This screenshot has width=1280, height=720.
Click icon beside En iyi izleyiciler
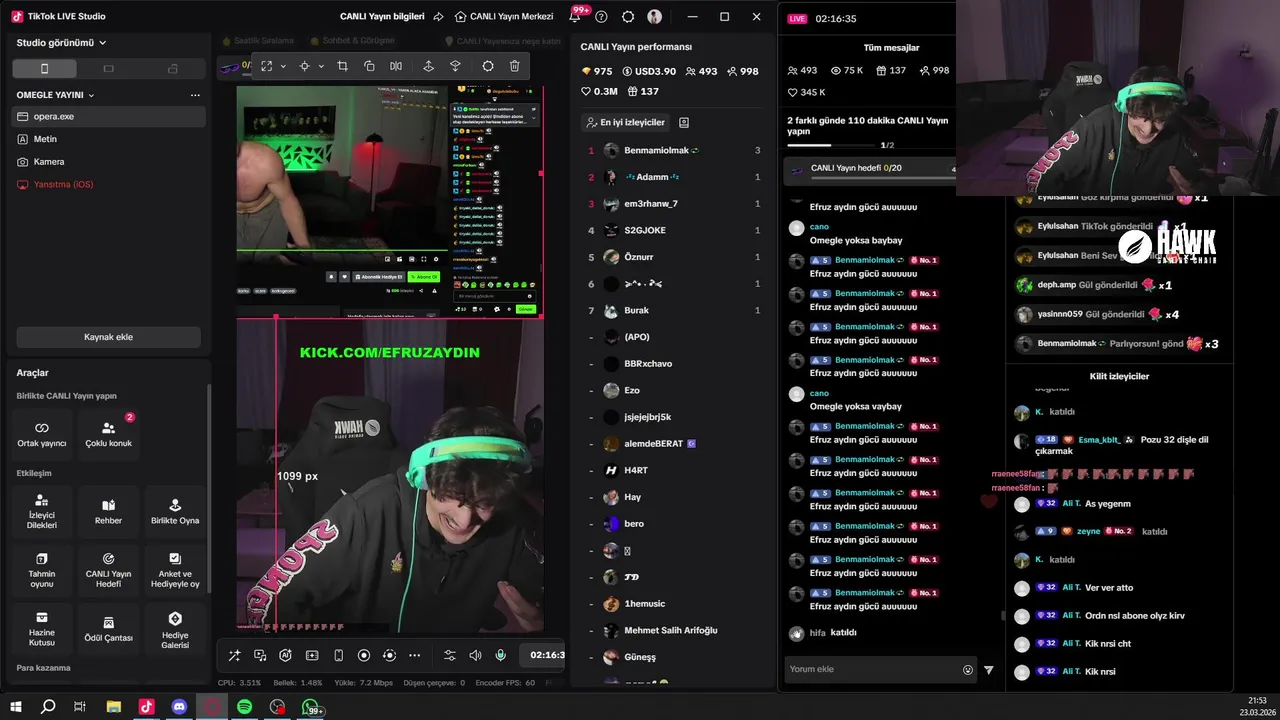(684, 122)
